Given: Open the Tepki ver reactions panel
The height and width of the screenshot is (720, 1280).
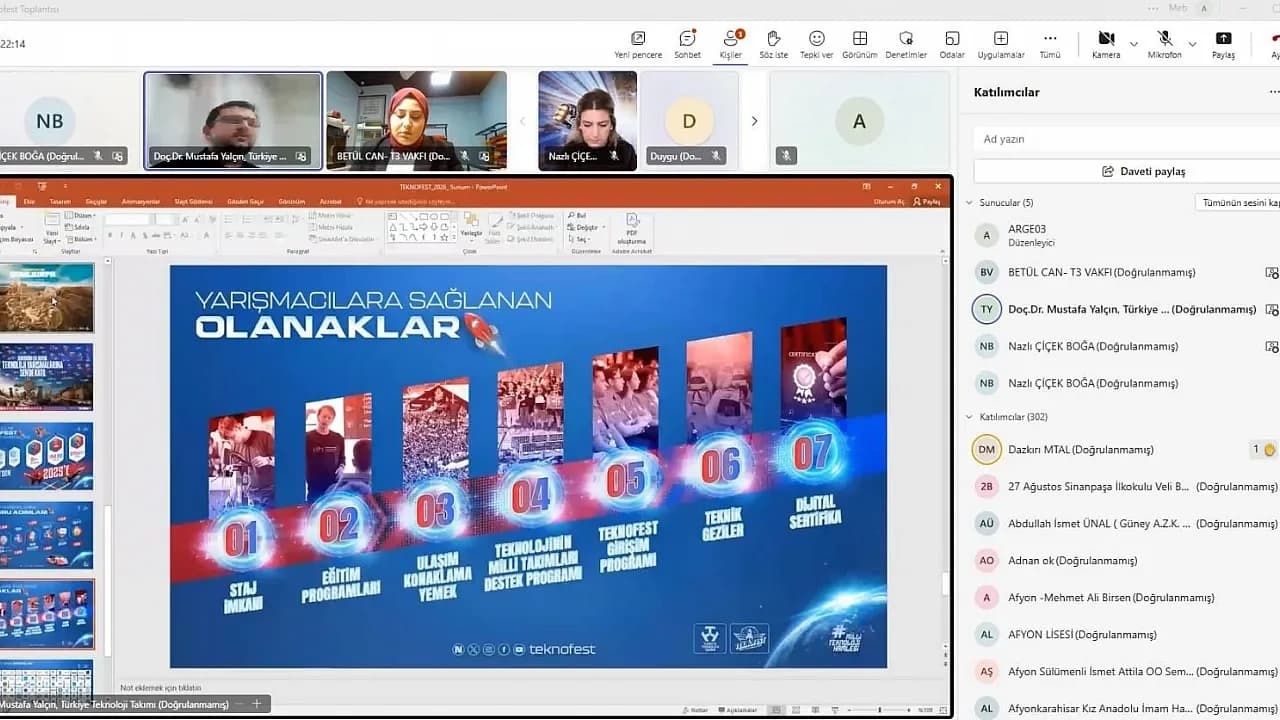Looking at the screenshot, I should 816,40.
